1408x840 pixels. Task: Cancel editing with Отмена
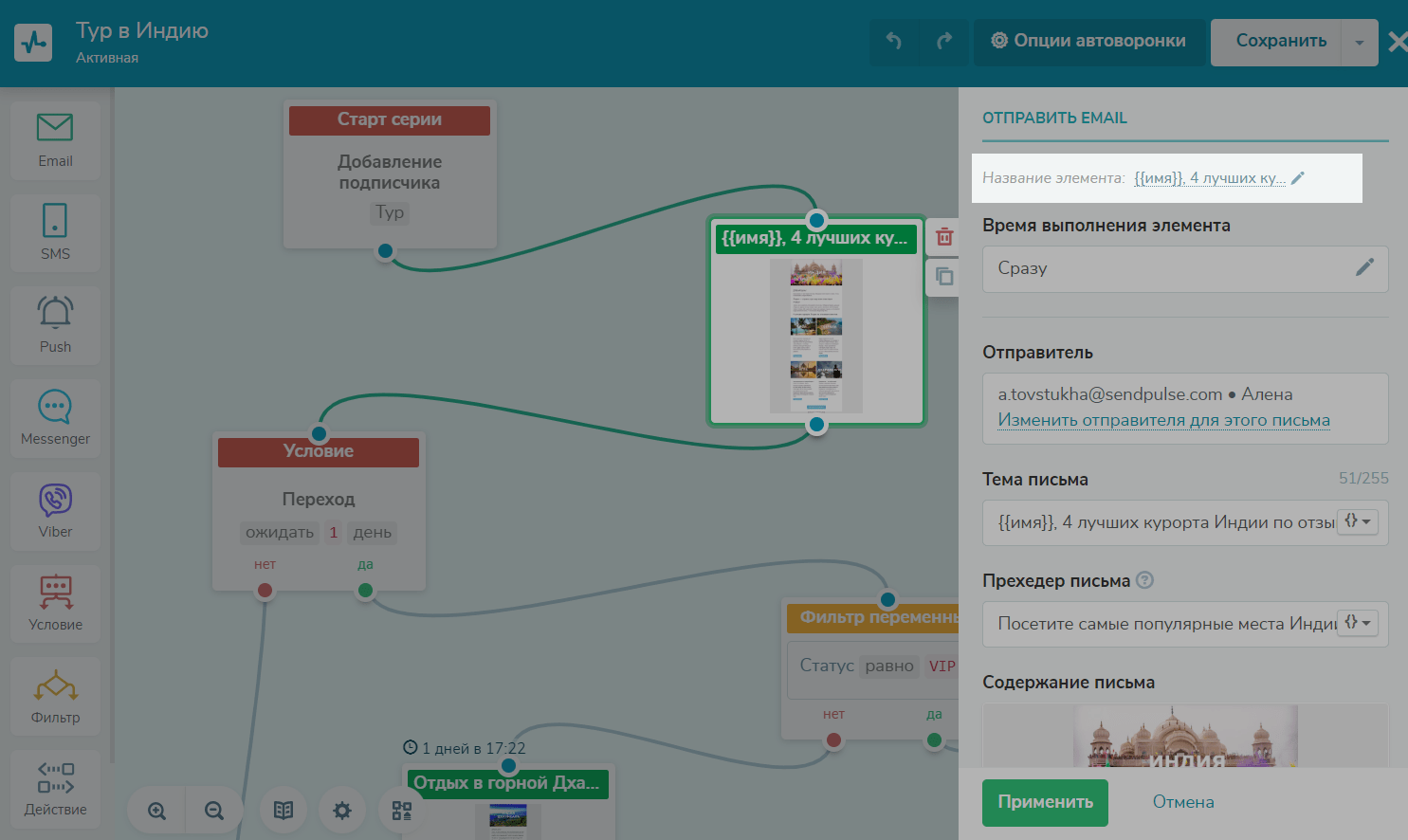pos(1183,802)
